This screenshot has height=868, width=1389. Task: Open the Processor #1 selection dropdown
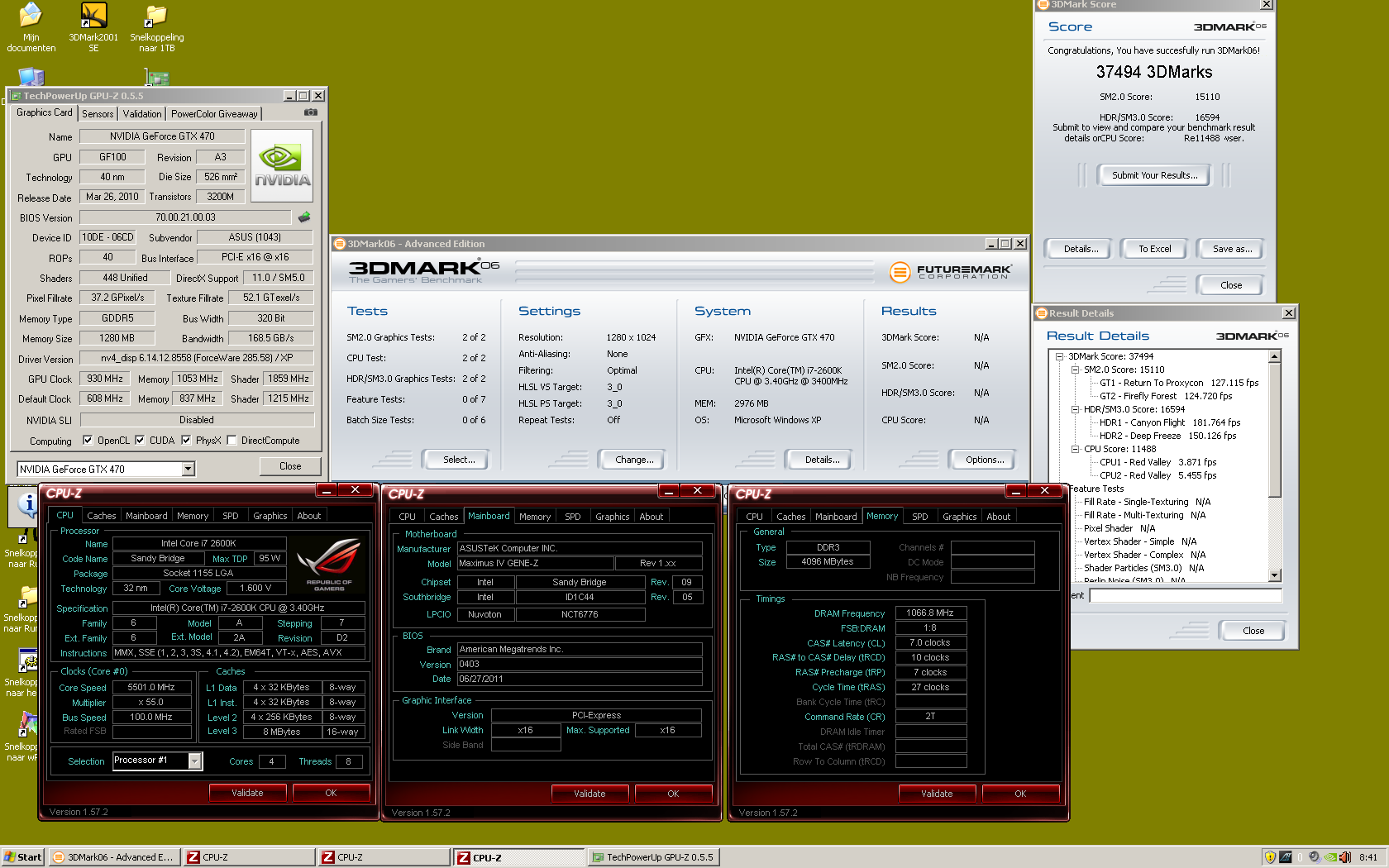(195, 761)
